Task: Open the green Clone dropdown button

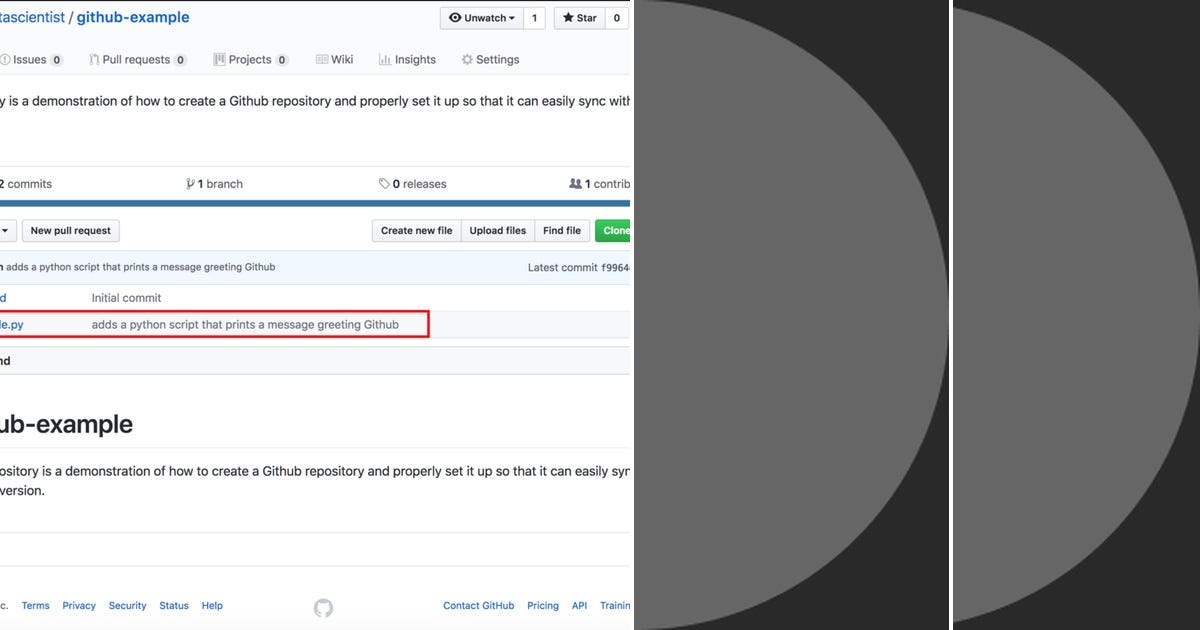Action: [x=613, y=231]
